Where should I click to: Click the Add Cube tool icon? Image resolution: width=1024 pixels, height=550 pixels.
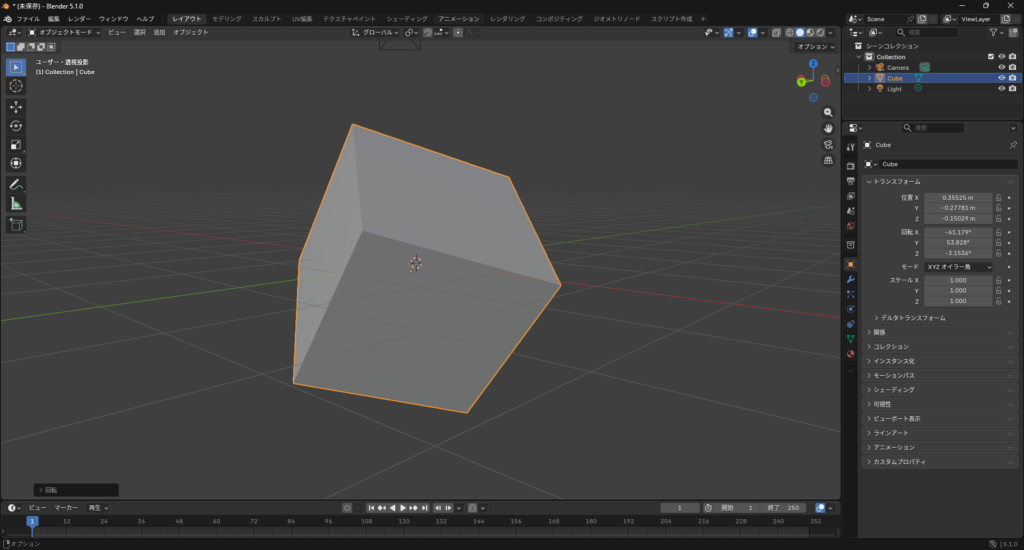pyautogui.click(x=16, y=225)
